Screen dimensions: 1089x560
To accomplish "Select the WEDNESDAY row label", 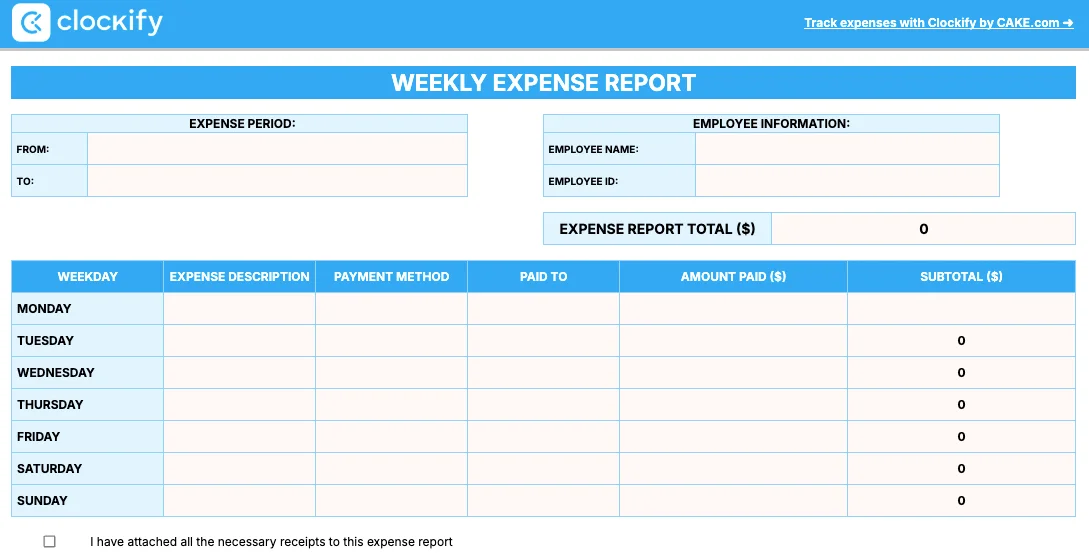I will pyautogui.click(x=88, y=372).
